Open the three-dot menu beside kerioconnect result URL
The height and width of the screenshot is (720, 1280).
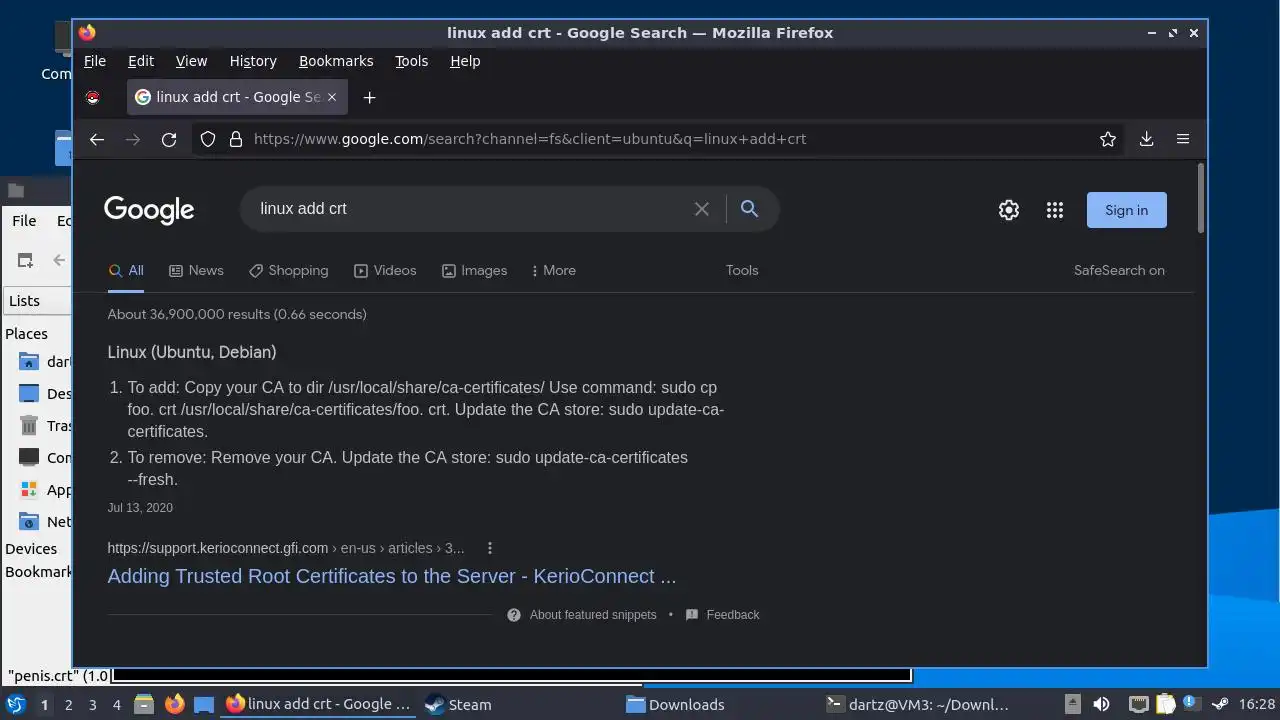click(x=490, y=548)
